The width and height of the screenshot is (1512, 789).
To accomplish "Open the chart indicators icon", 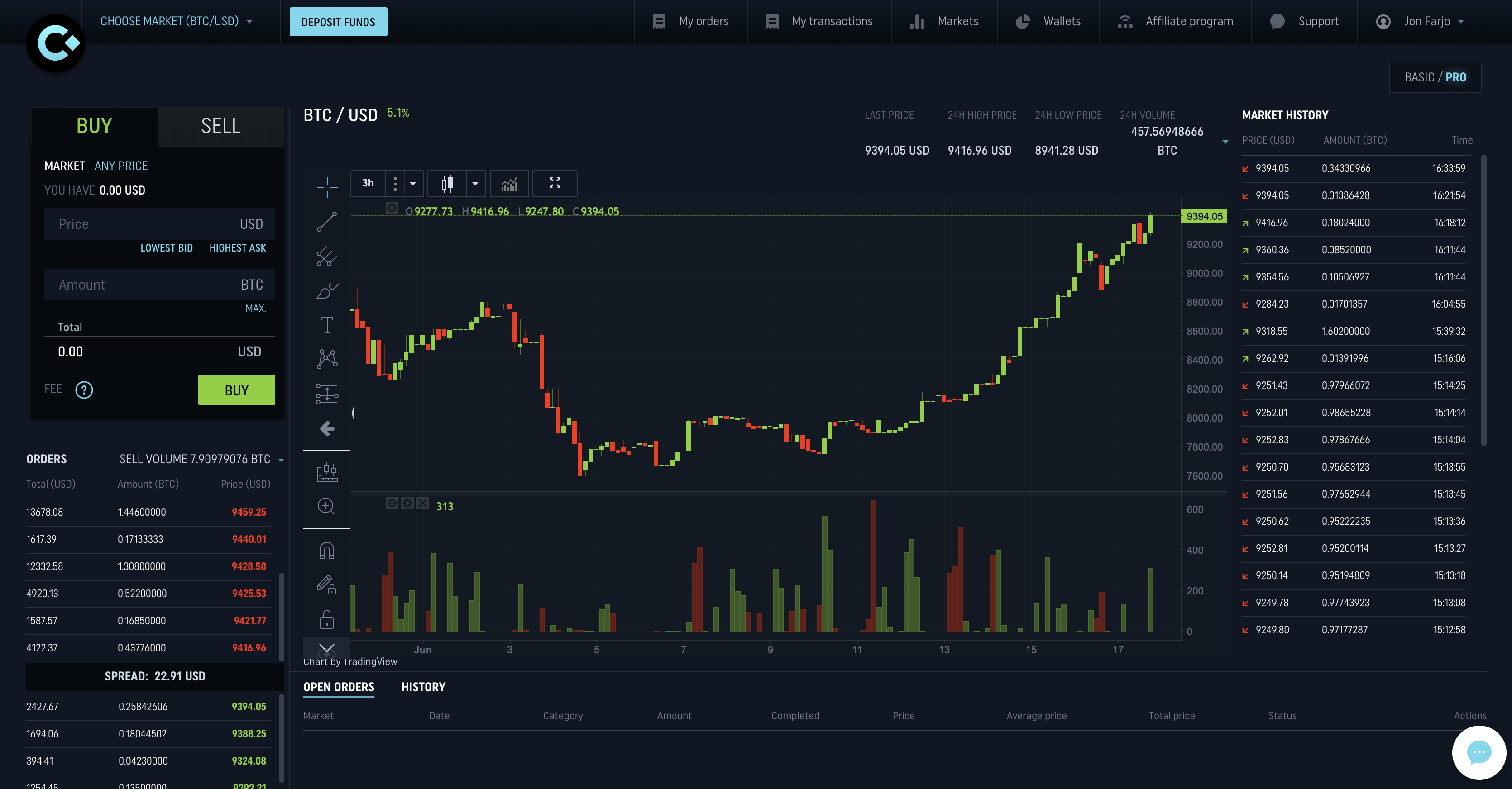I will click(x=509, y=184).
